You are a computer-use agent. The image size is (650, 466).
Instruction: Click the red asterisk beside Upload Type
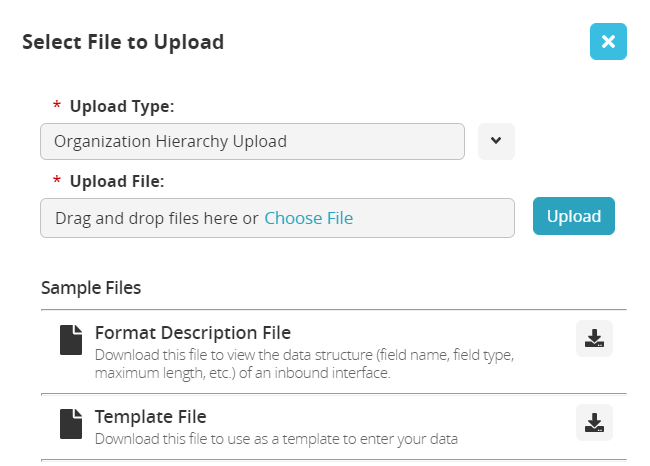coord(56,106)
